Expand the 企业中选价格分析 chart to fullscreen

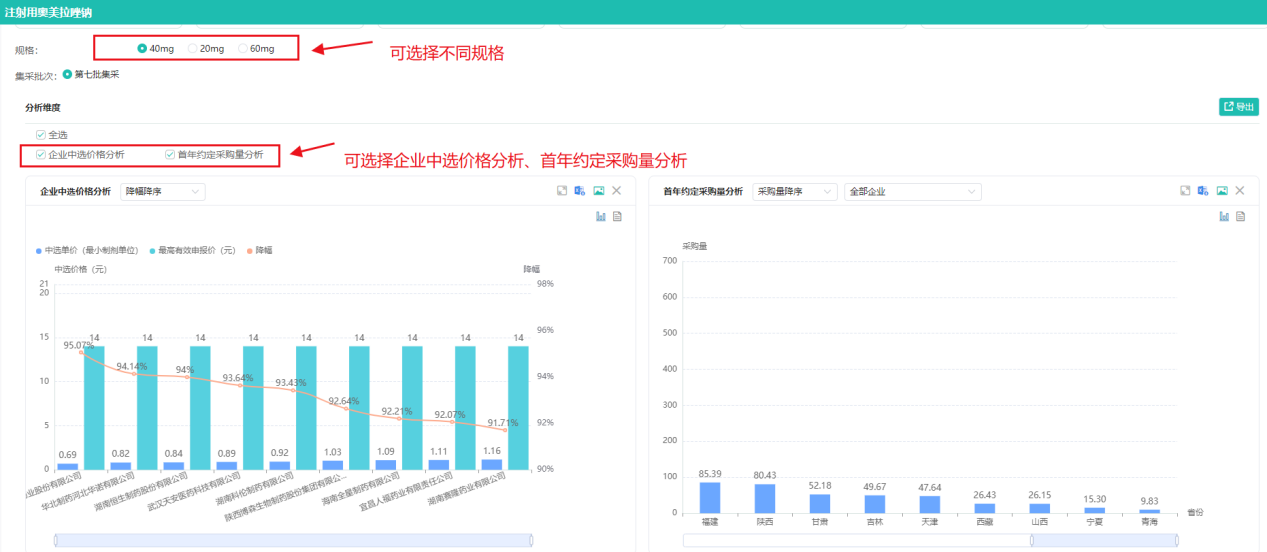tap(562, 191)
